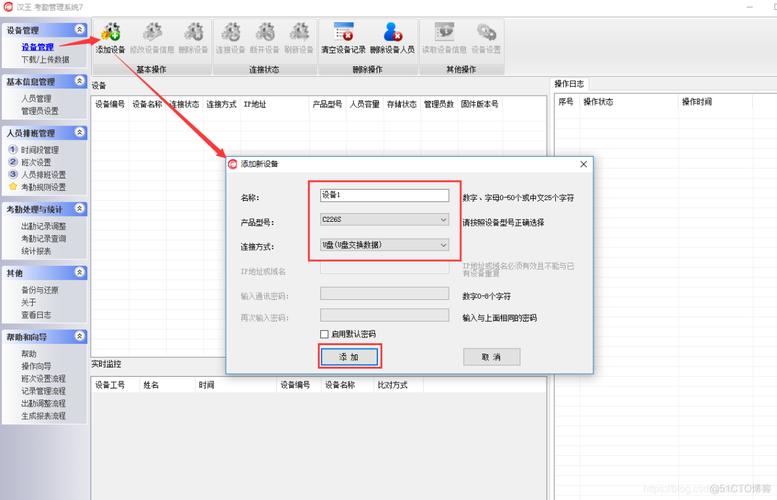Open 帮助 in the help group
Viewport: 777px width, 500px height.
[29, 354]
